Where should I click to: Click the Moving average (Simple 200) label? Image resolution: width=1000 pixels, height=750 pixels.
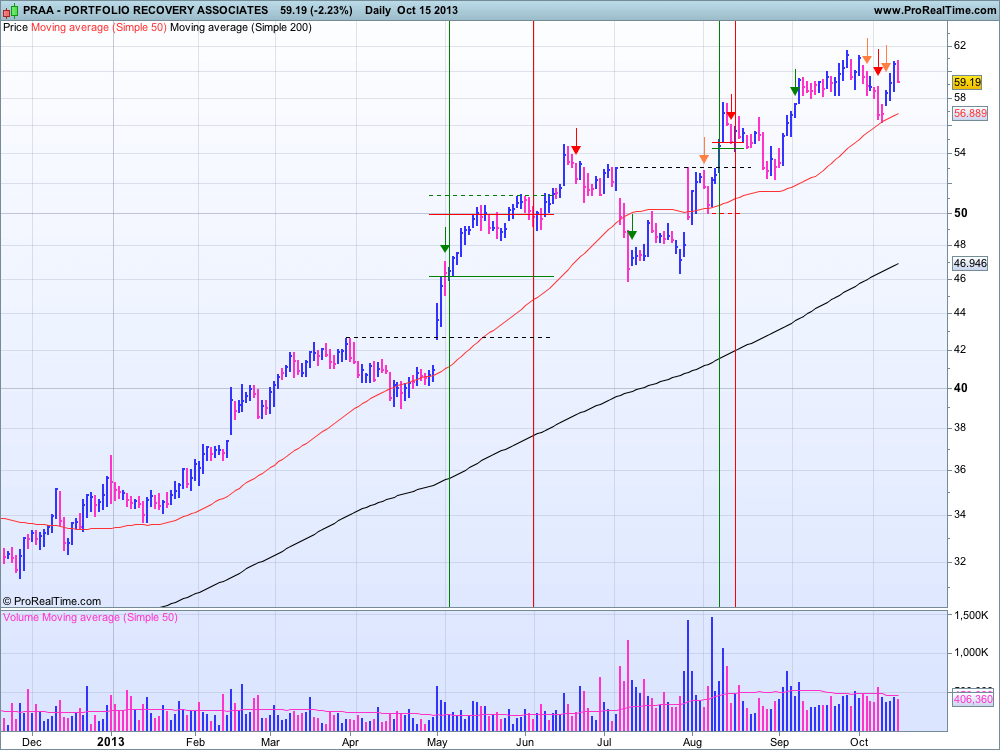[x=241, y=27]
